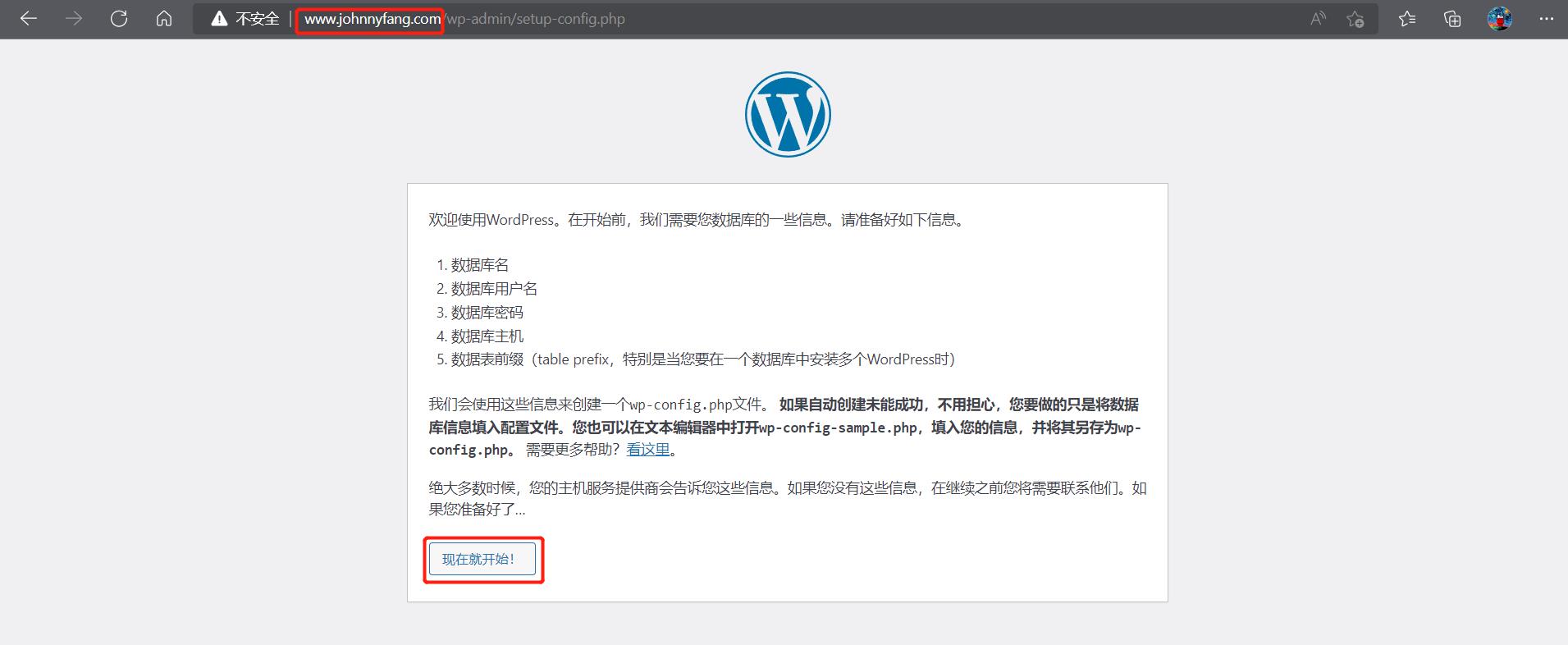Click the 绝大多数时候 paragraph text

788,498
